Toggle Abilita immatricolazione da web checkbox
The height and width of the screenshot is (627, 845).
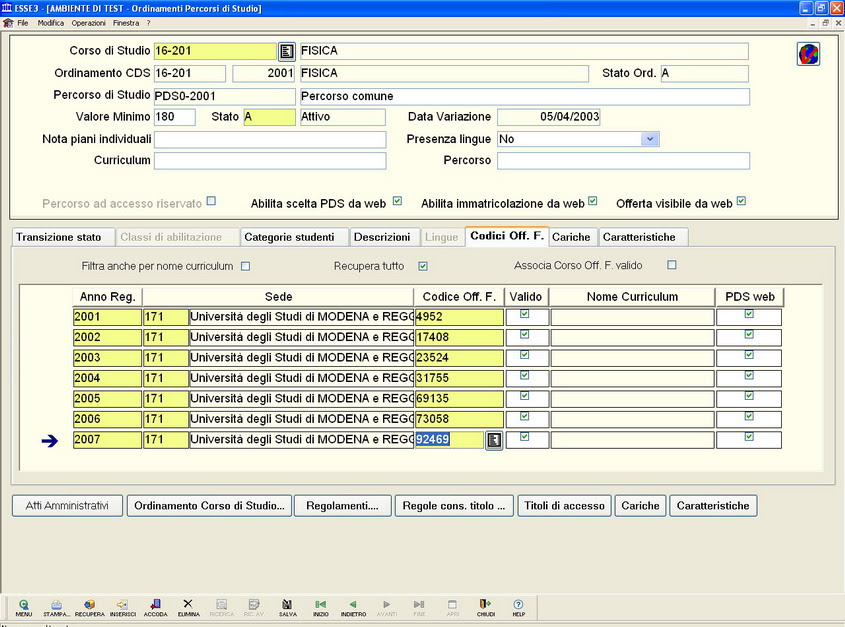pos(593,201)
